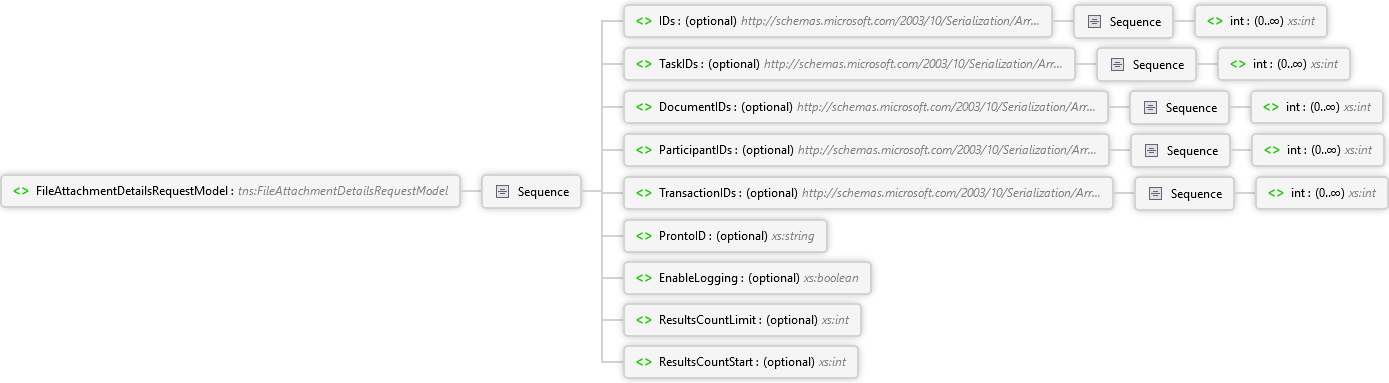Viewport: 1389px width, 383px height.
Task: Click the green icon of the ProntoID element
Action: coord(644,235)
